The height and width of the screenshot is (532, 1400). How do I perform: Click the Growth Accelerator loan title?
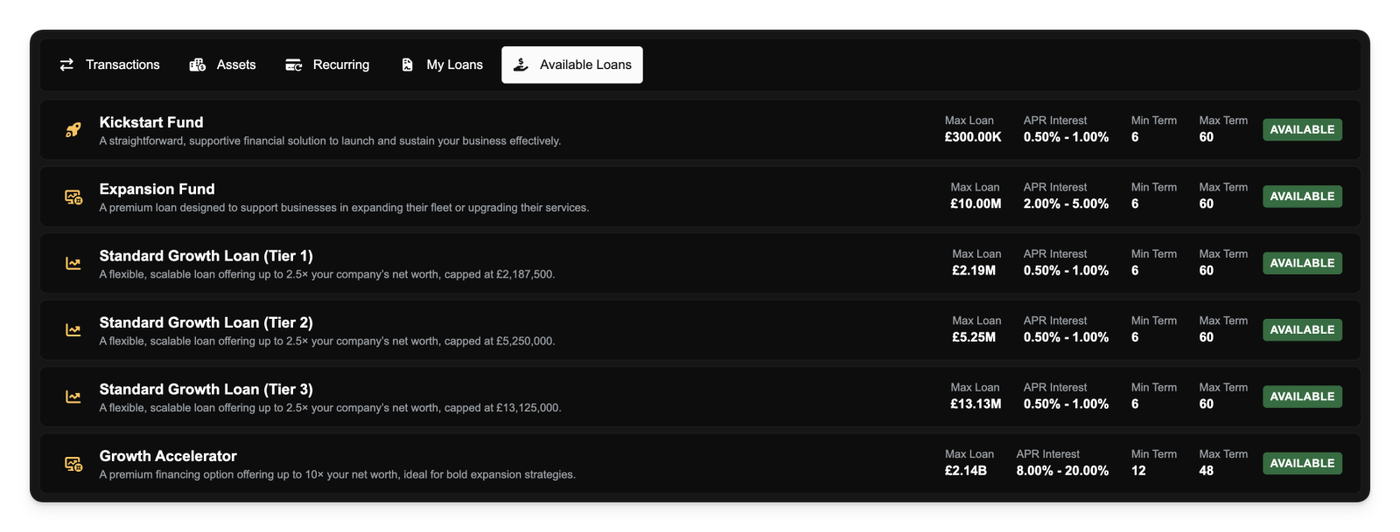168,456
